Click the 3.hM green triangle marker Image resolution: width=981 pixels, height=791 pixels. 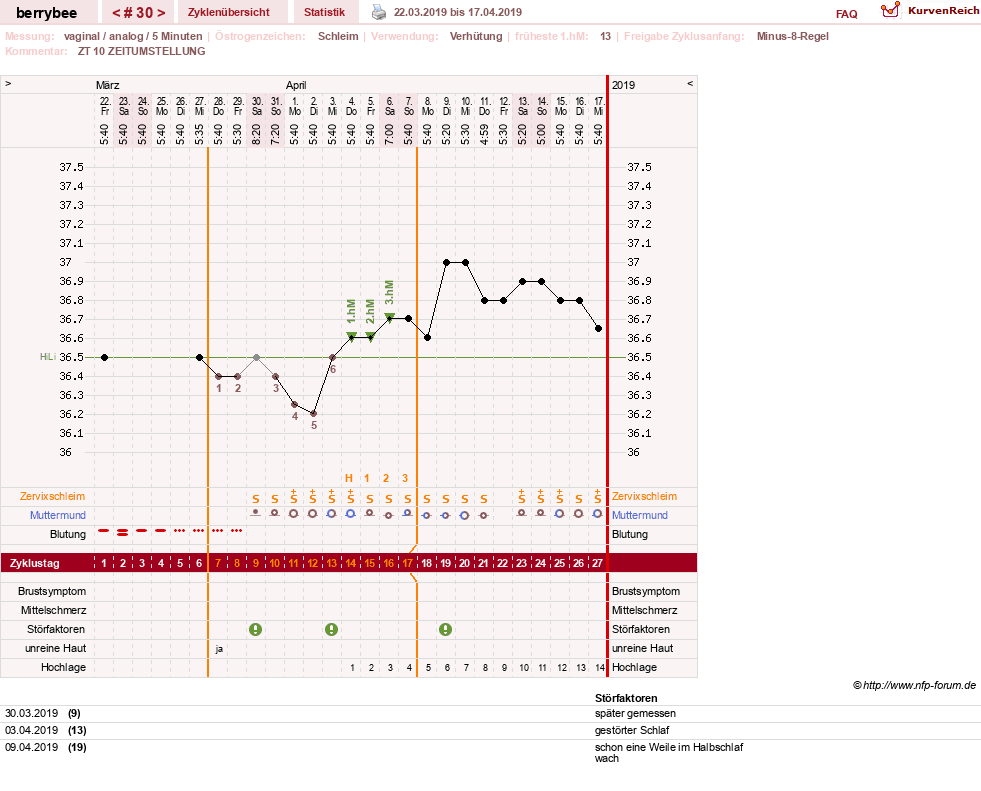[x=390, y=317]
